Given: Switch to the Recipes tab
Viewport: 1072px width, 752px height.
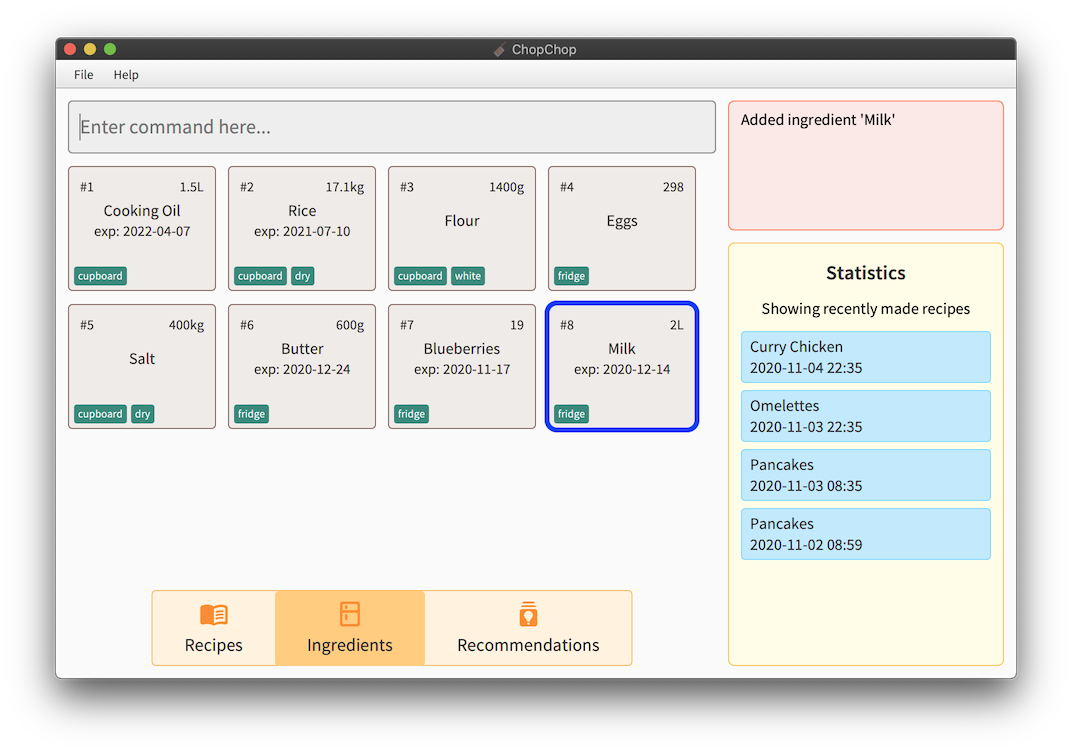Looking at the screenshot, I should [213, 628].
